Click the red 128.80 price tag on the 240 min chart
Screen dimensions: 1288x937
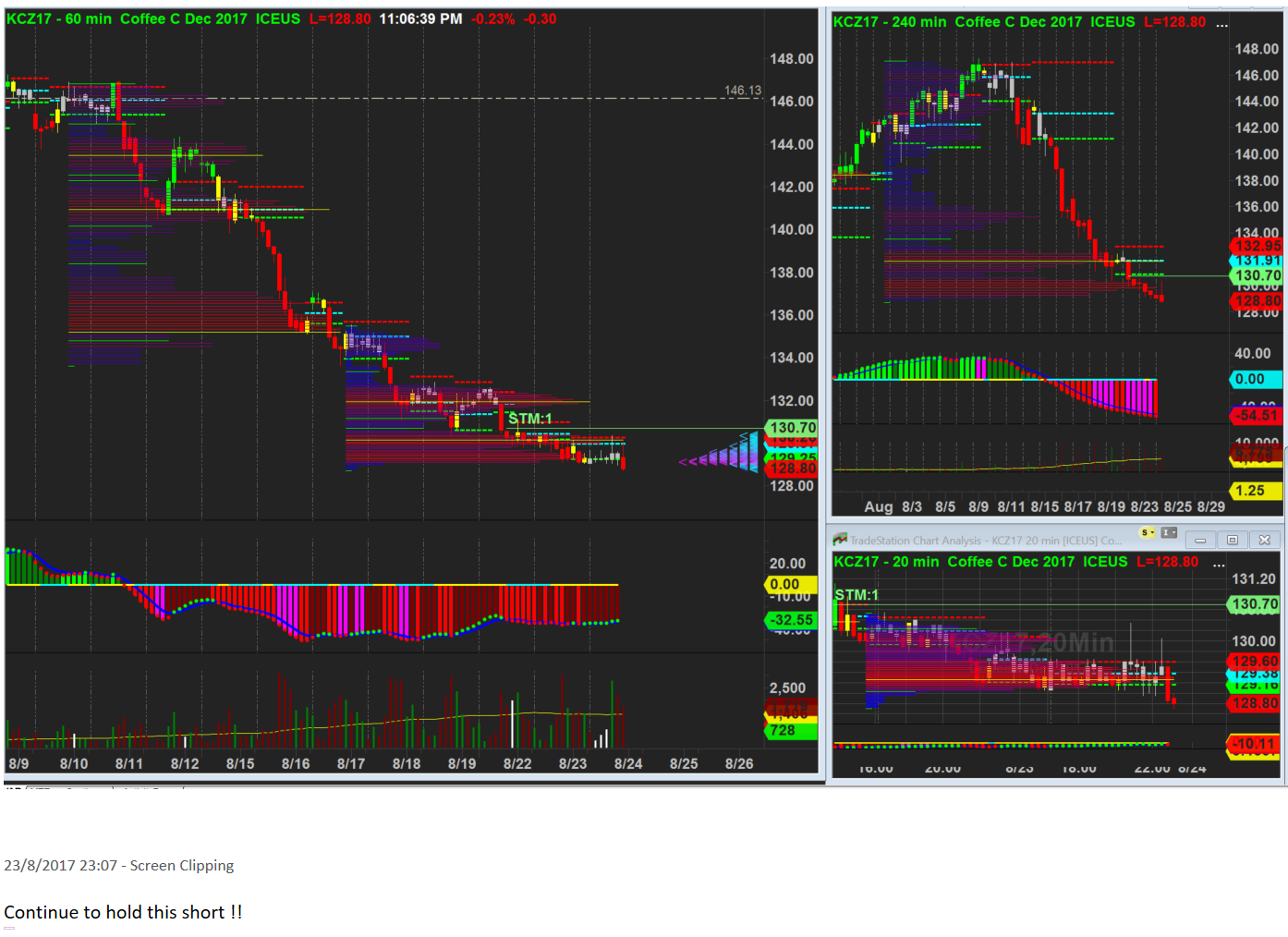pos(1257,300)
